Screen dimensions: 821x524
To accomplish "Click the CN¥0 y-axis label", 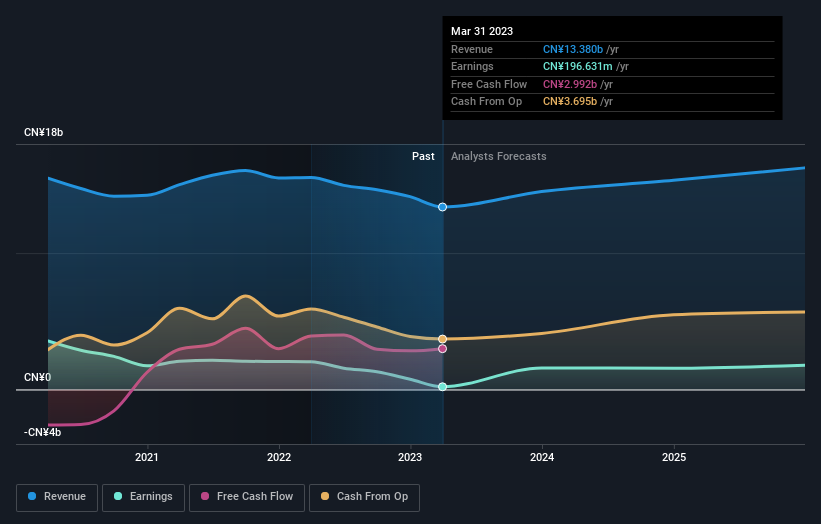I will pos(38,377).
